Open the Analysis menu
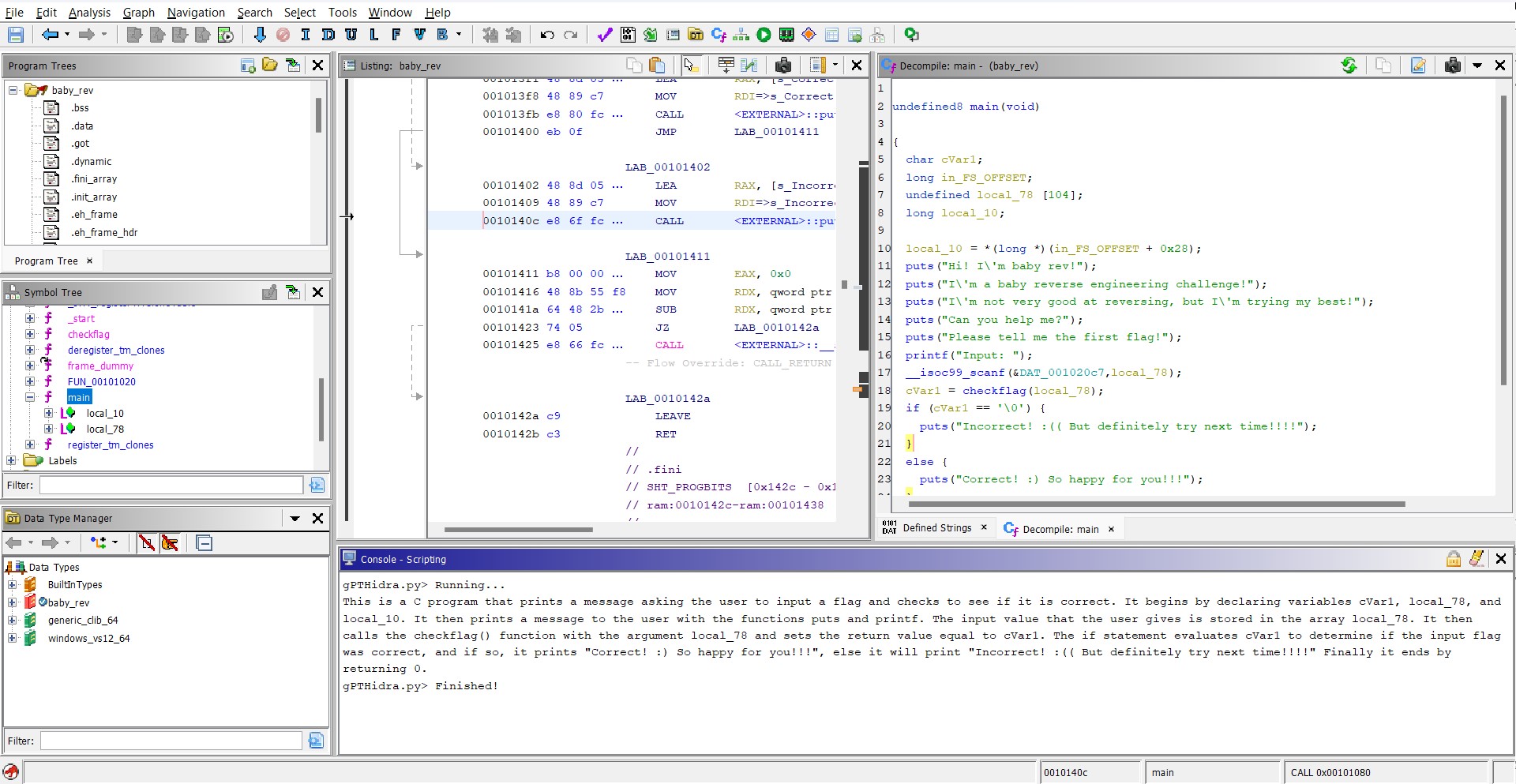This screenshot has width=1516, height=784. pyautogui.click(x=89, y=13)
